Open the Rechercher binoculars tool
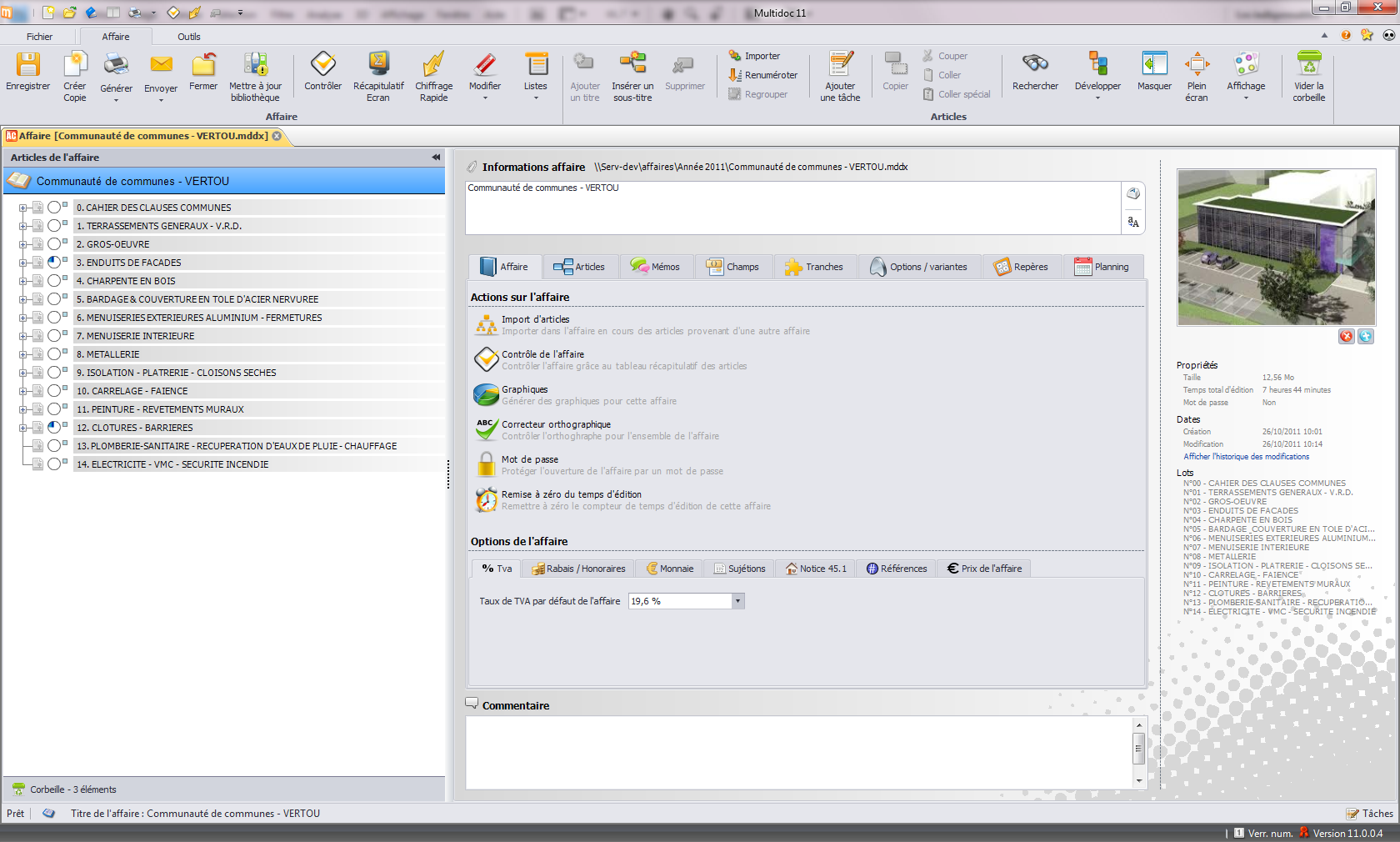1400x842 pixels. (x=1035, y=64)
